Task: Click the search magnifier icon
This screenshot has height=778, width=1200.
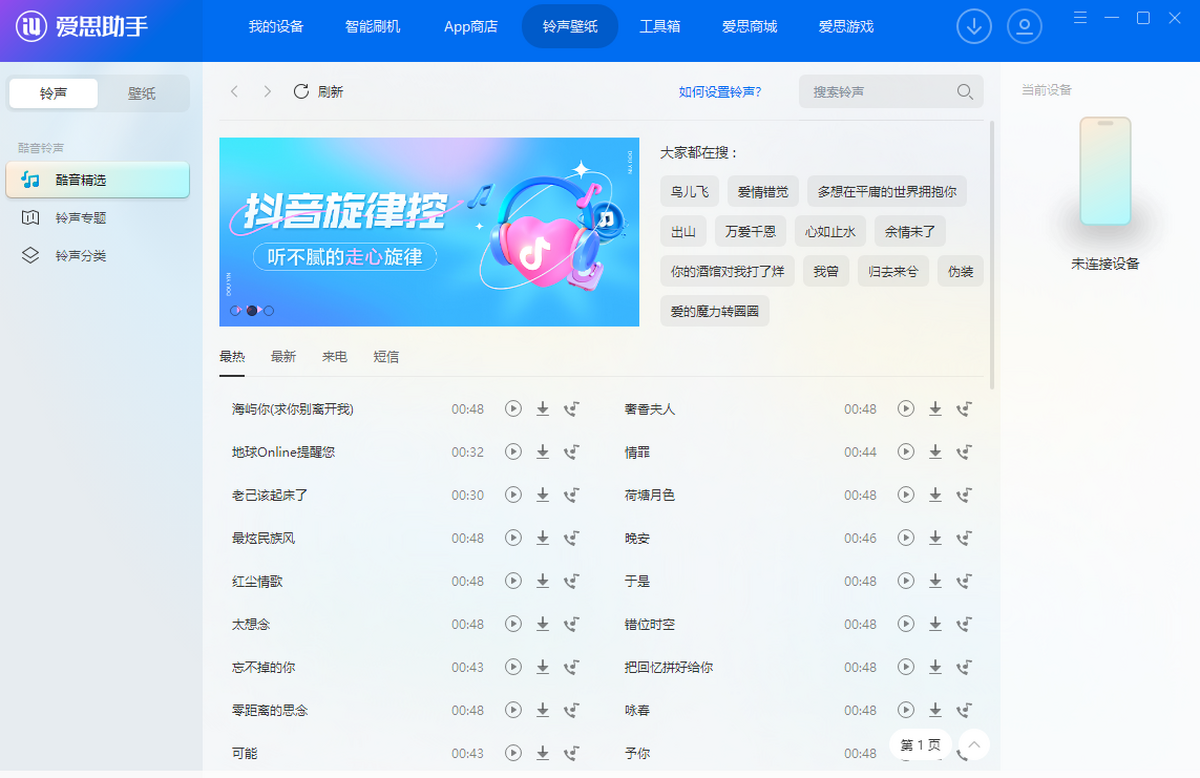Action: pyautogui.click(x=965, y=92)
